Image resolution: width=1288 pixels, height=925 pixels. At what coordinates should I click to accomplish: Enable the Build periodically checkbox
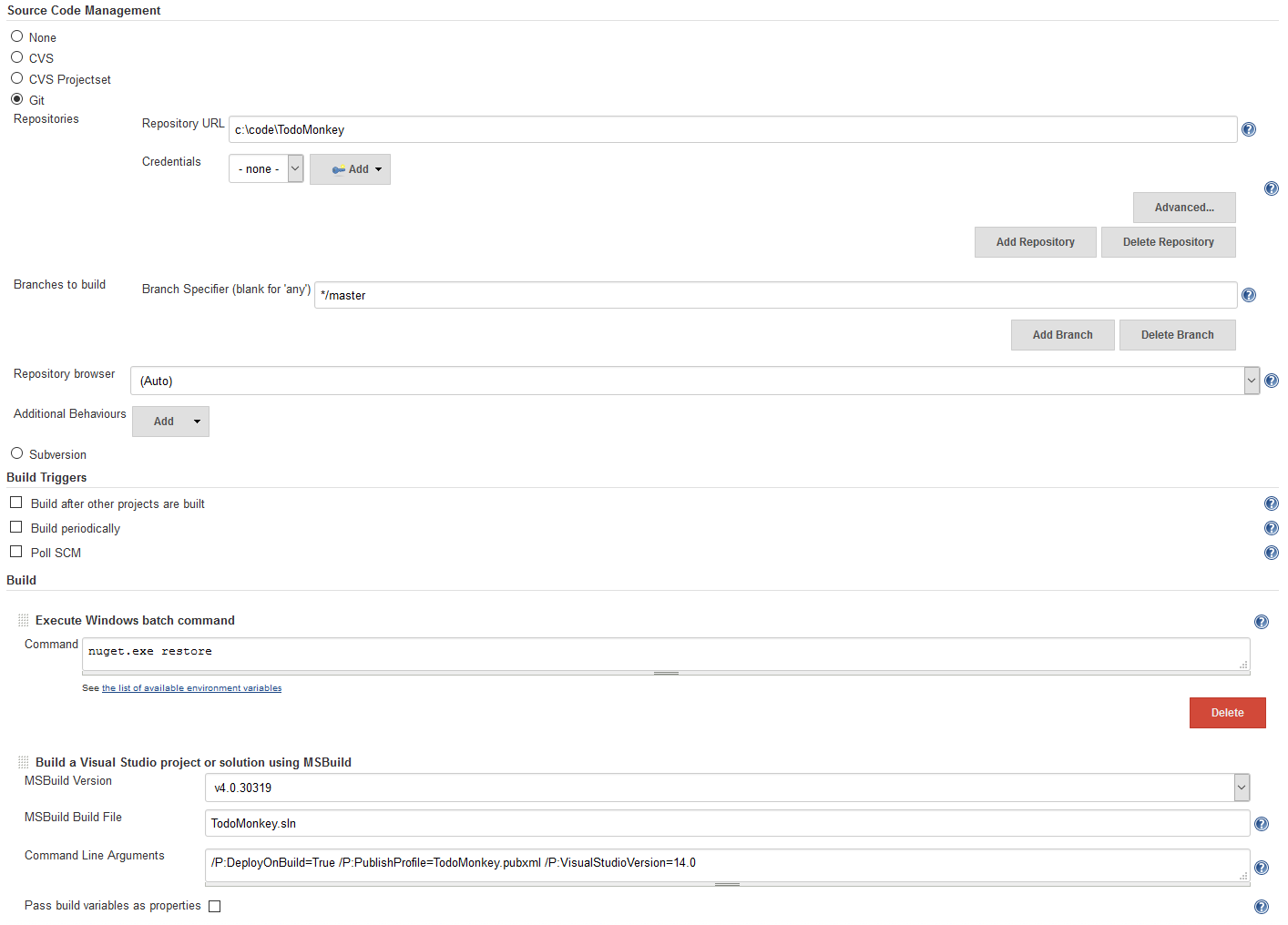(x=15, y=527)
